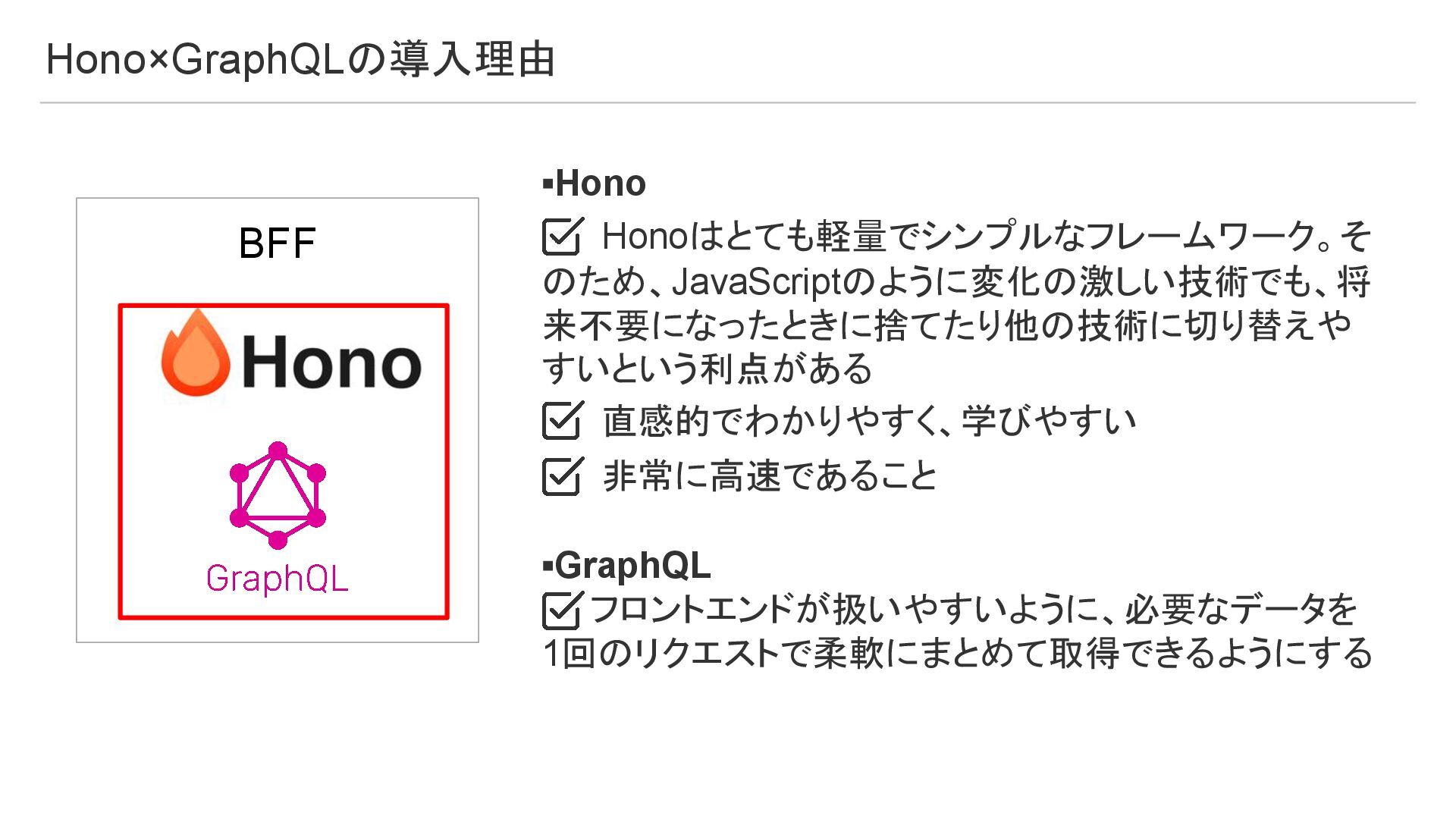This screenshot has width=1456, height=819.
Task: Click checkbox next to 直感的でわかりやすく
Action: [x=562, y=421]
